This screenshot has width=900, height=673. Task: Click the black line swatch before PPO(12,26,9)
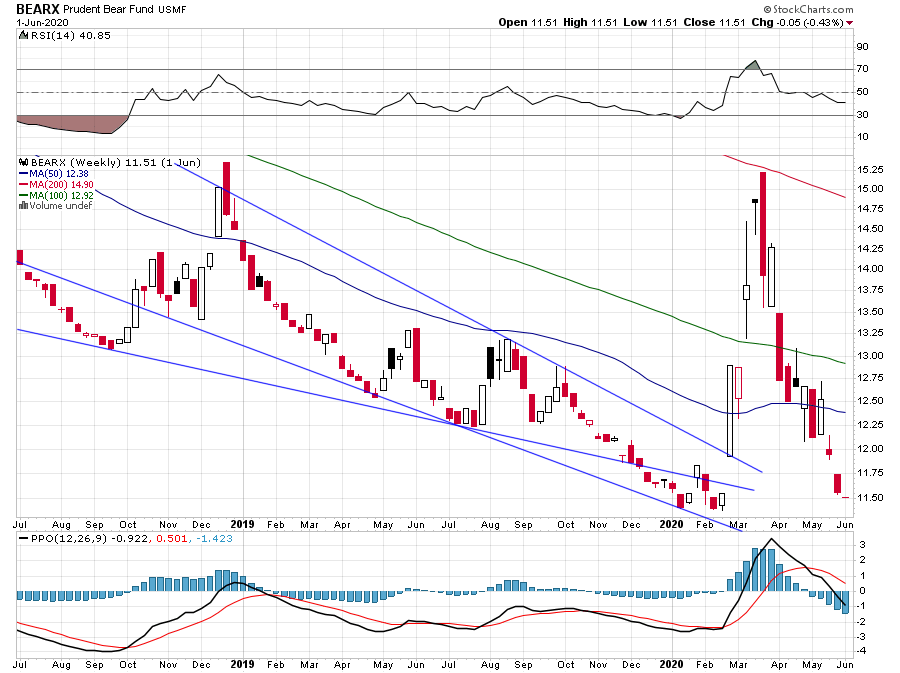tap(24, 539)
